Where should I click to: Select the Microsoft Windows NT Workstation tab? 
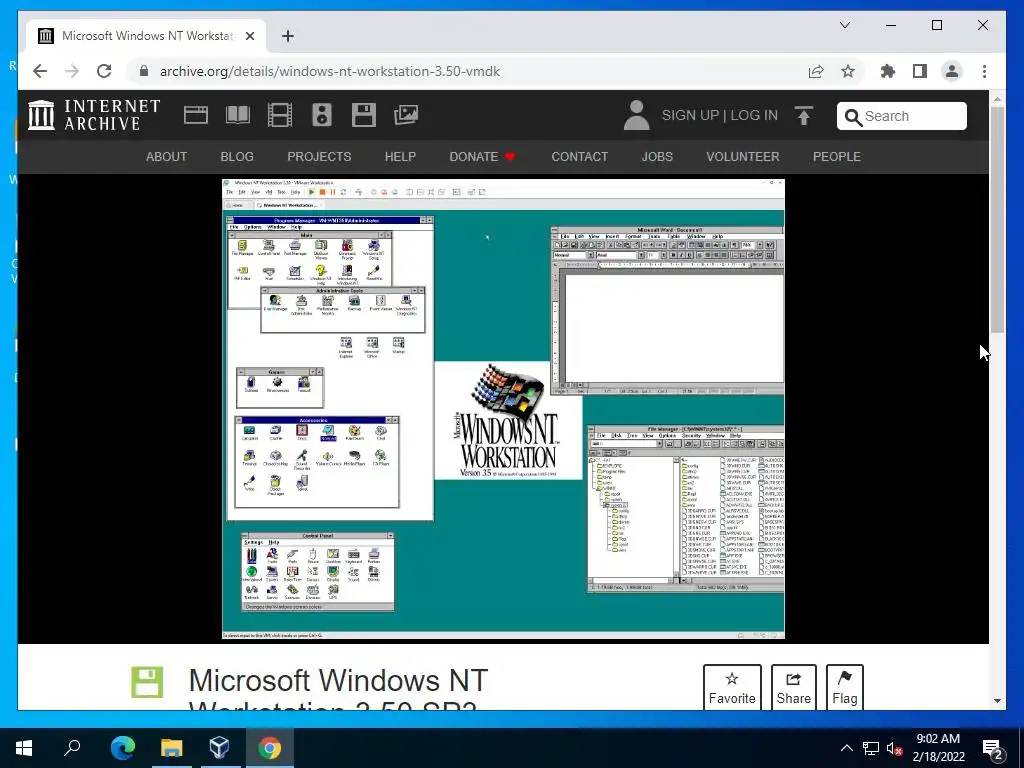point(146,36)
